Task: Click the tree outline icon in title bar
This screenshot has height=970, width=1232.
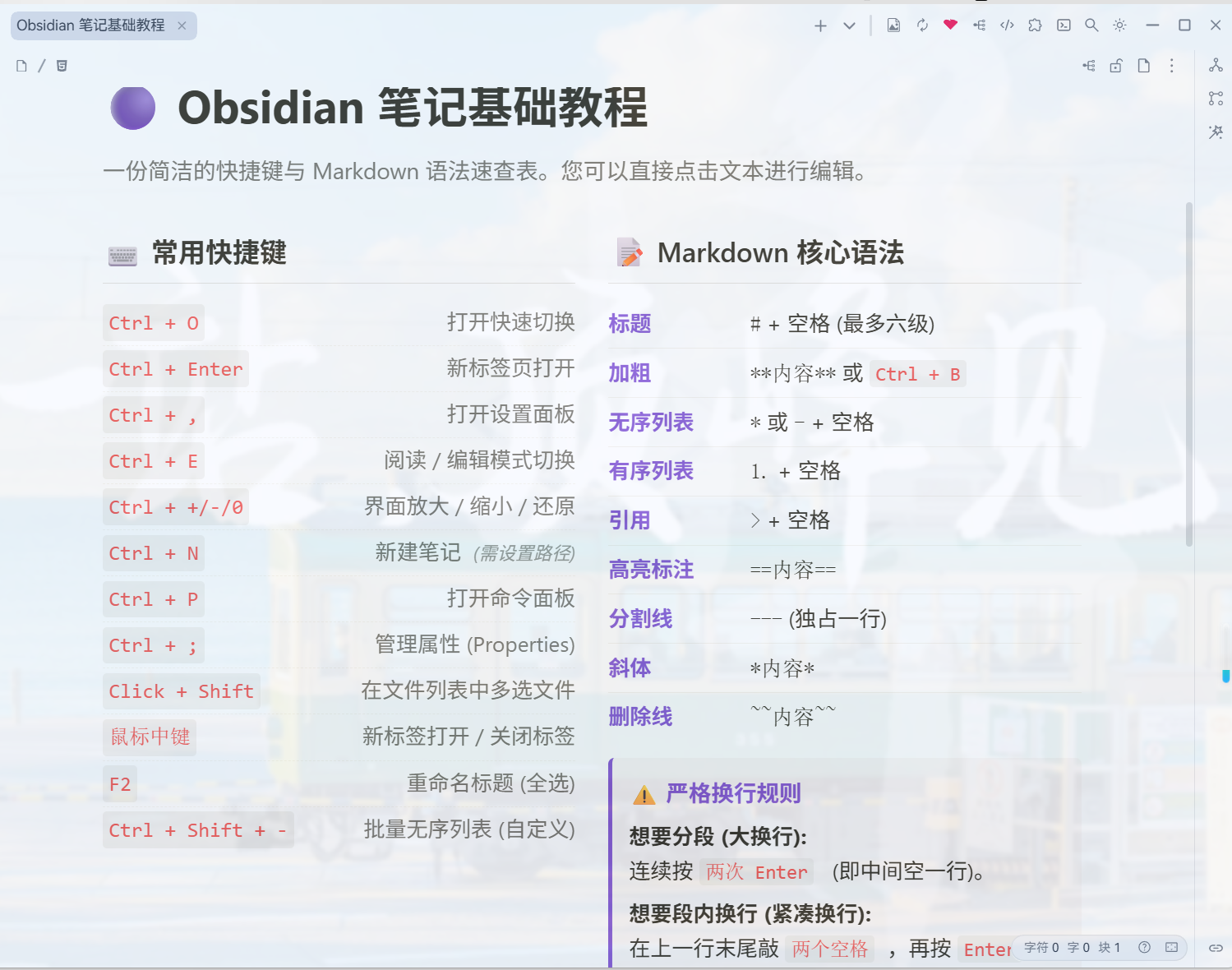Action: tap(979, 25)
